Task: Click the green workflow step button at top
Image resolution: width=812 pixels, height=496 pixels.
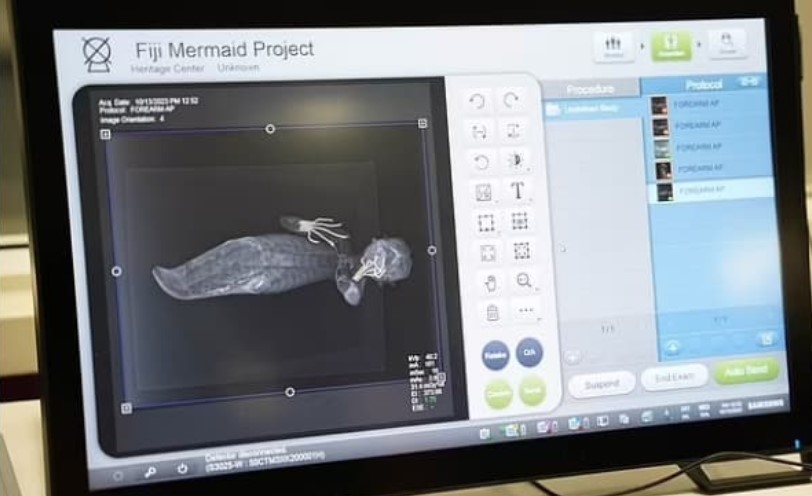Action: pos(671,44)
